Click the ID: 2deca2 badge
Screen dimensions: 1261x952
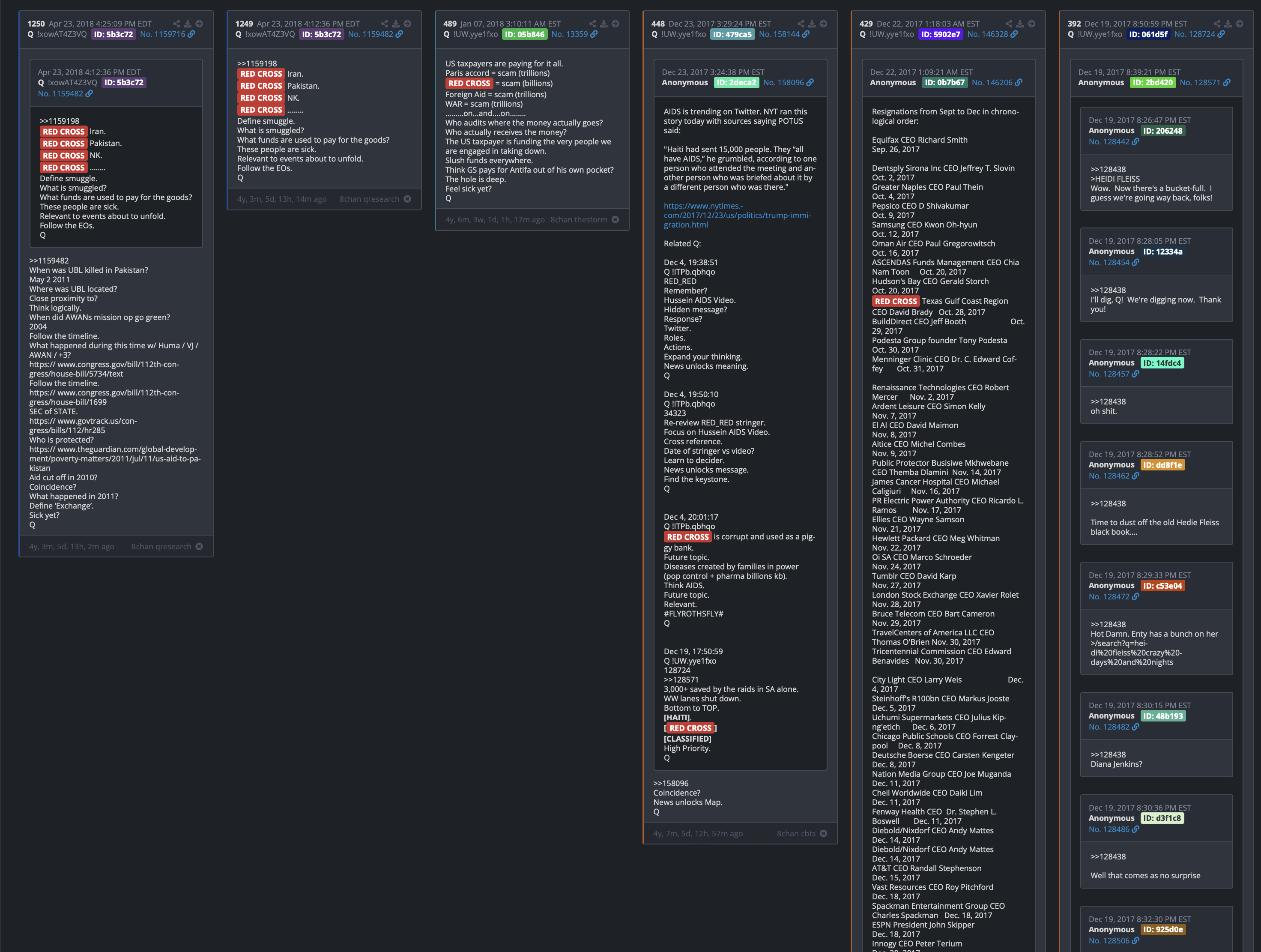[x=736, y=83]
